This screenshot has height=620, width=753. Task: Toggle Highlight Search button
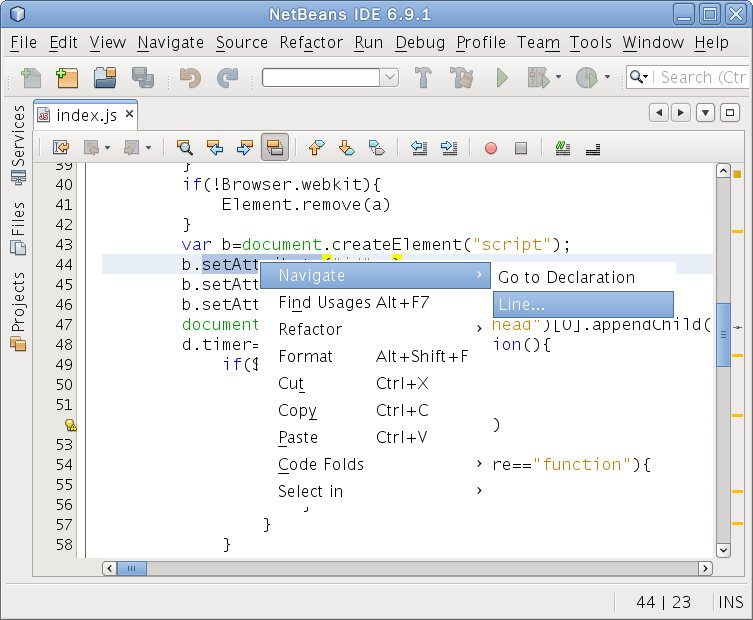(x=275, y=147)
